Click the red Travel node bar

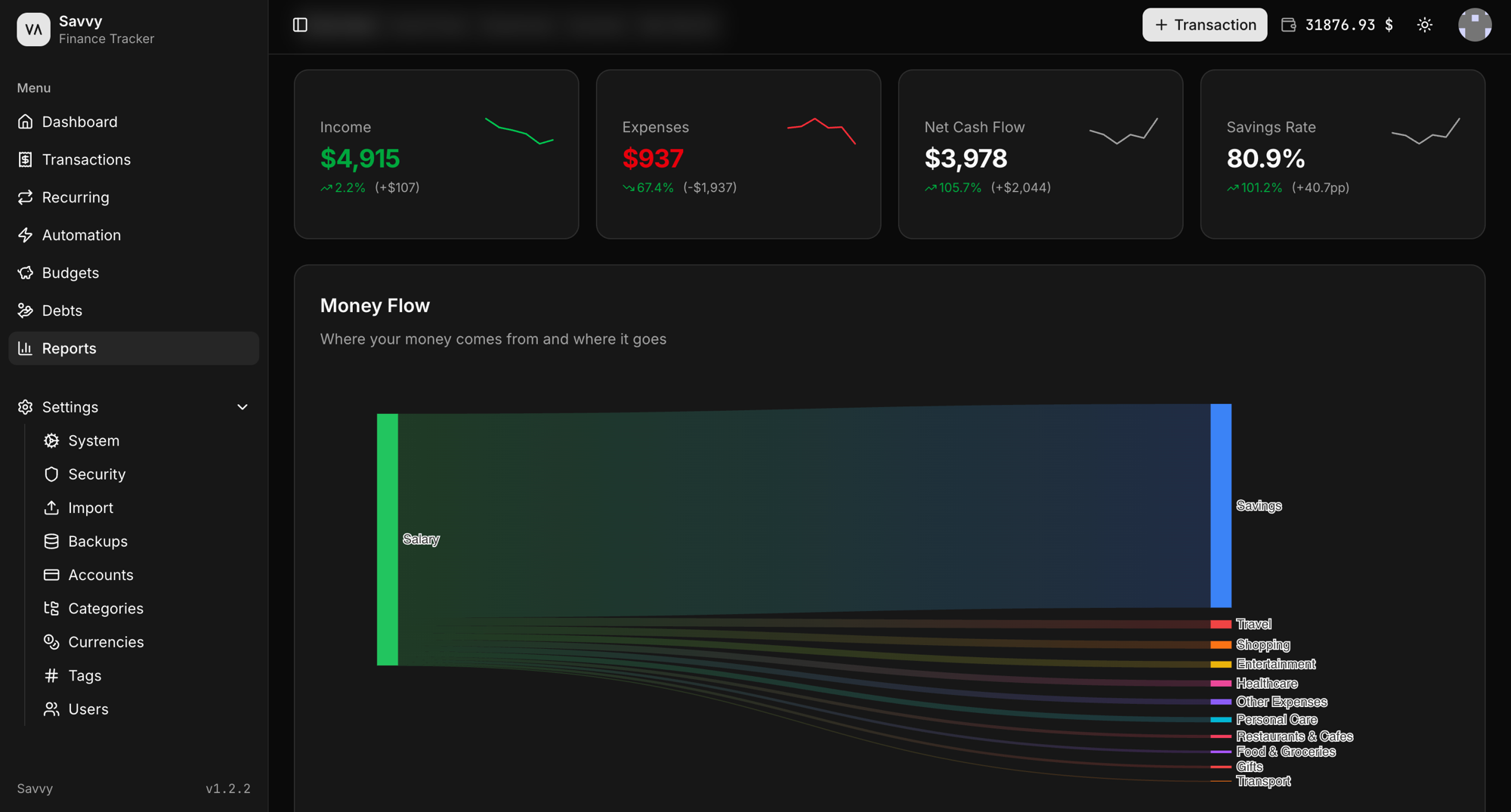(x=1221, y=624)
